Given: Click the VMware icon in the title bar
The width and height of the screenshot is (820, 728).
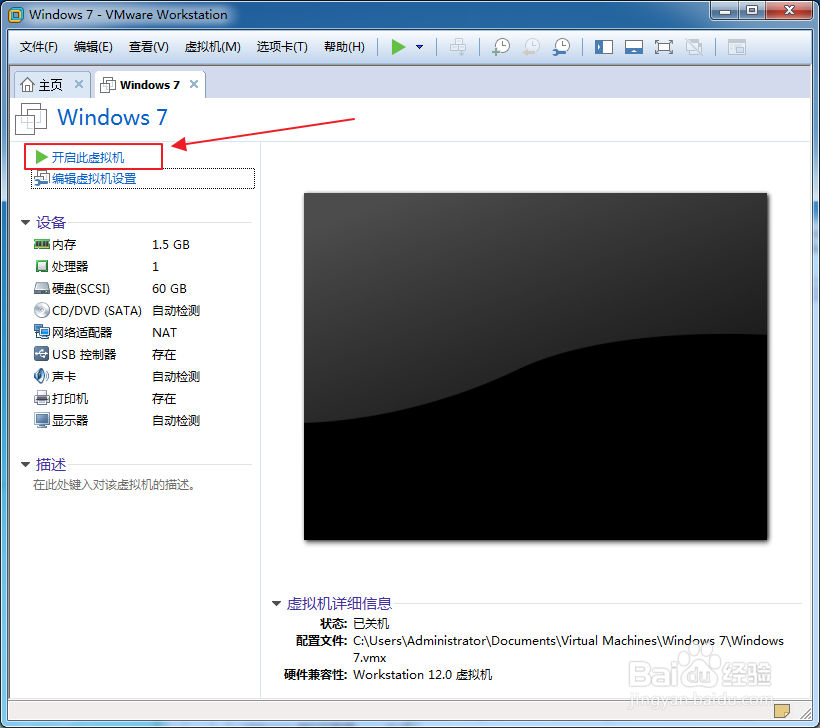Looking at the screenshot, I should [16, 15].
